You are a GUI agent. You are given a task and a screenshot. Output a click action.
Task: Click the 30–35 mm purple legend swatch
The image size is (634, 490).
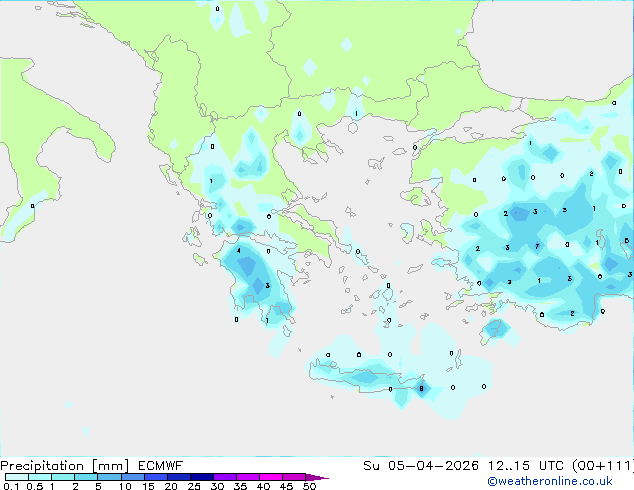(225, 477)
